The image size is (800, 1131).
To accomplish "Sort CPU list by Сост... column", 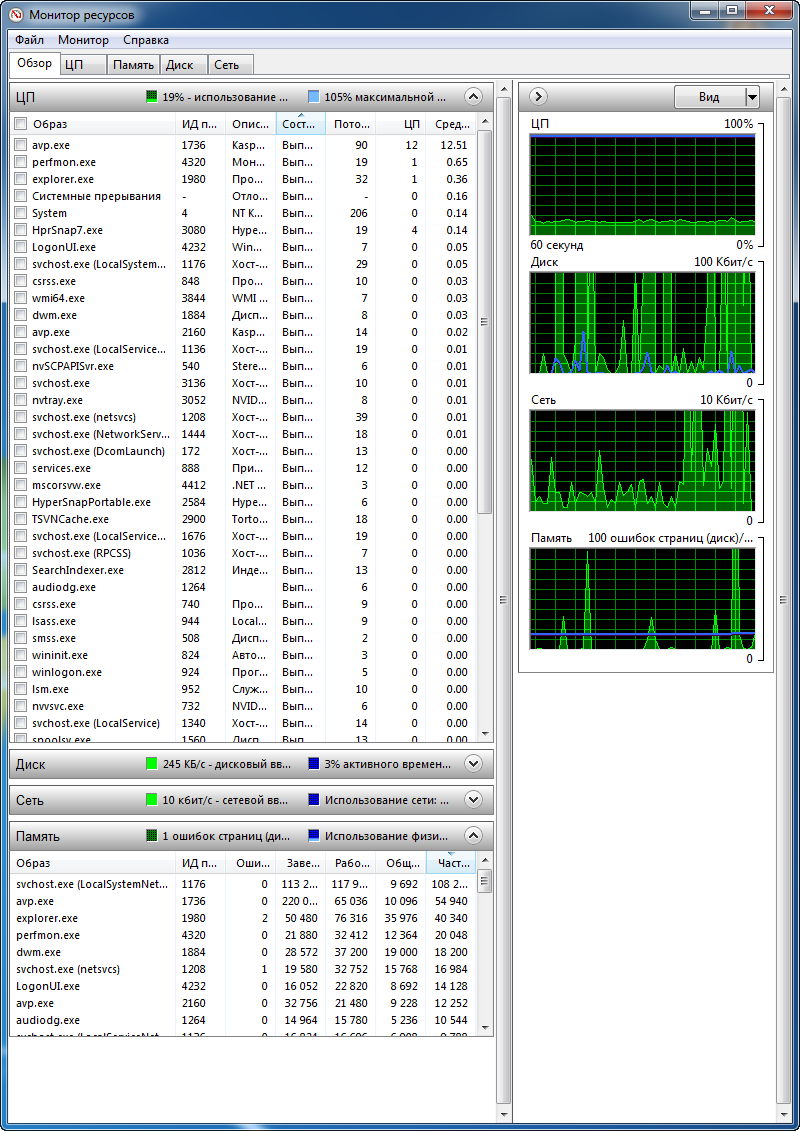I will [x=301, y=124].
